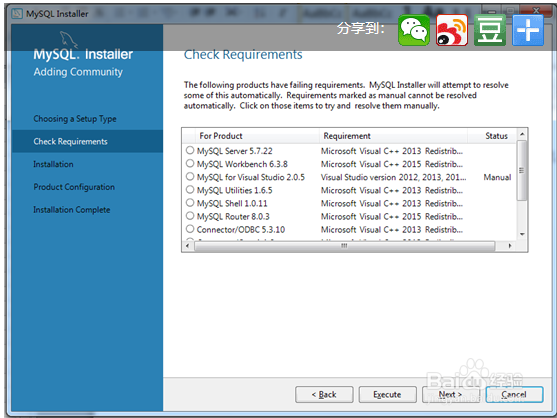
Task: Open Installation step in sidebar
Action: (53, 164)
